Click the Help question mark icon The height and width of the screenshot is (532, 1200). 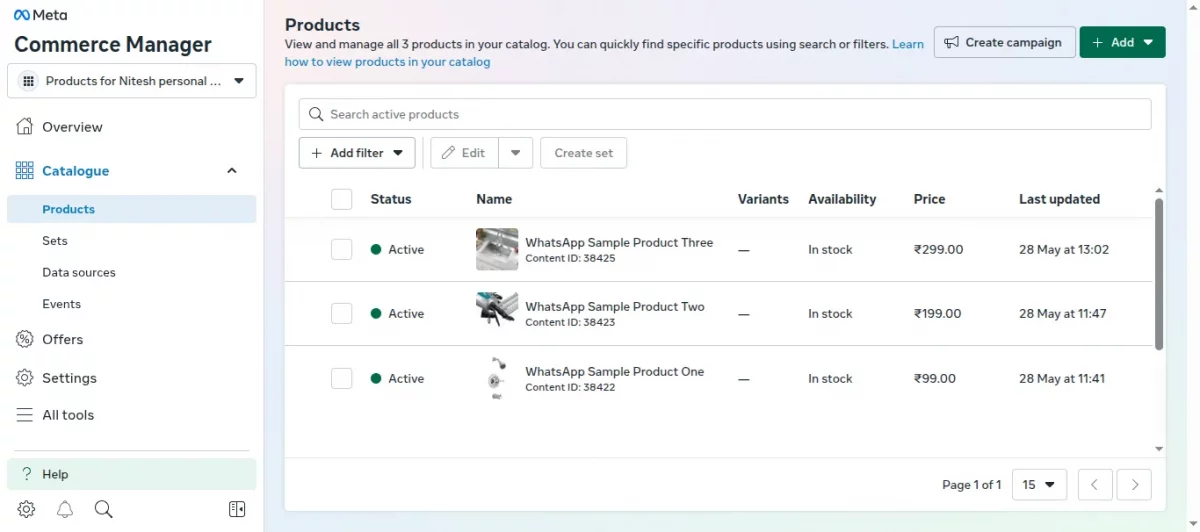tap(27, 474)
